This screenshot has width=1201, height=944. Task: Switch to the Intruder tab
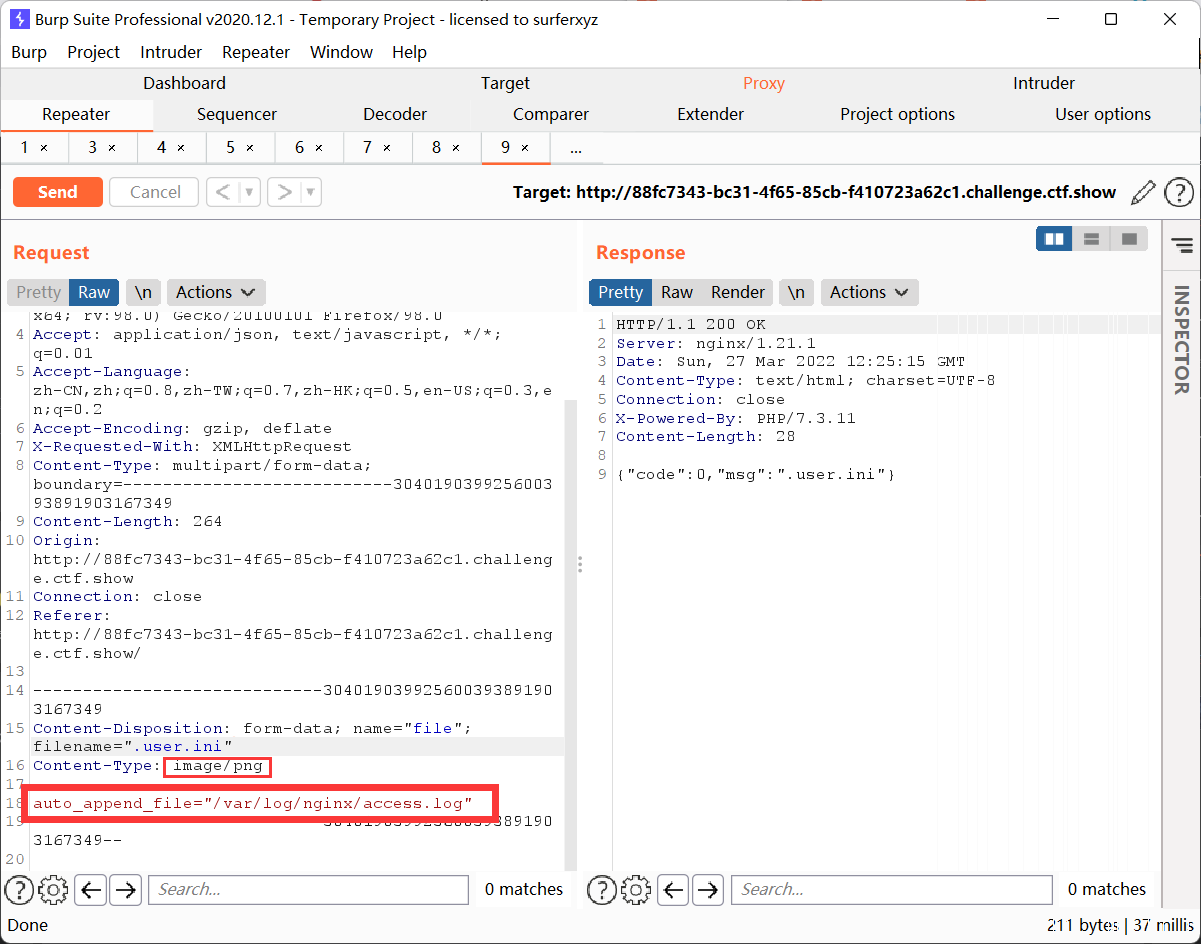click(1044, 83)
